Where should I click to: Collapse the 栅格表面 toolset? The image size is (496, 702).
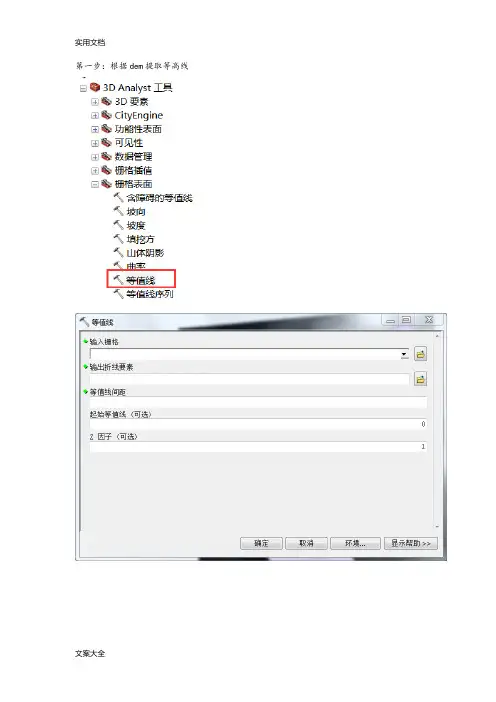[94, 184]
